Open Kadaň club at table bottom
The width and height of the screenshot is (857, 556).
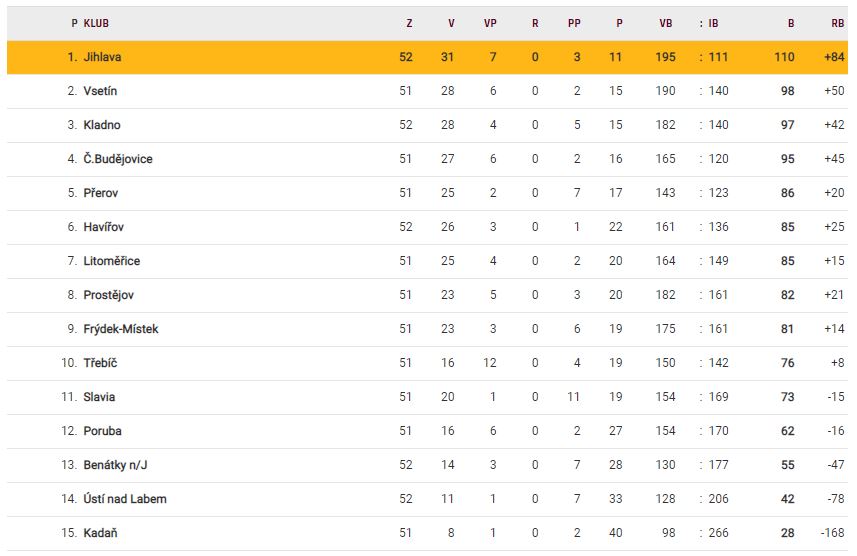[101, 533]
